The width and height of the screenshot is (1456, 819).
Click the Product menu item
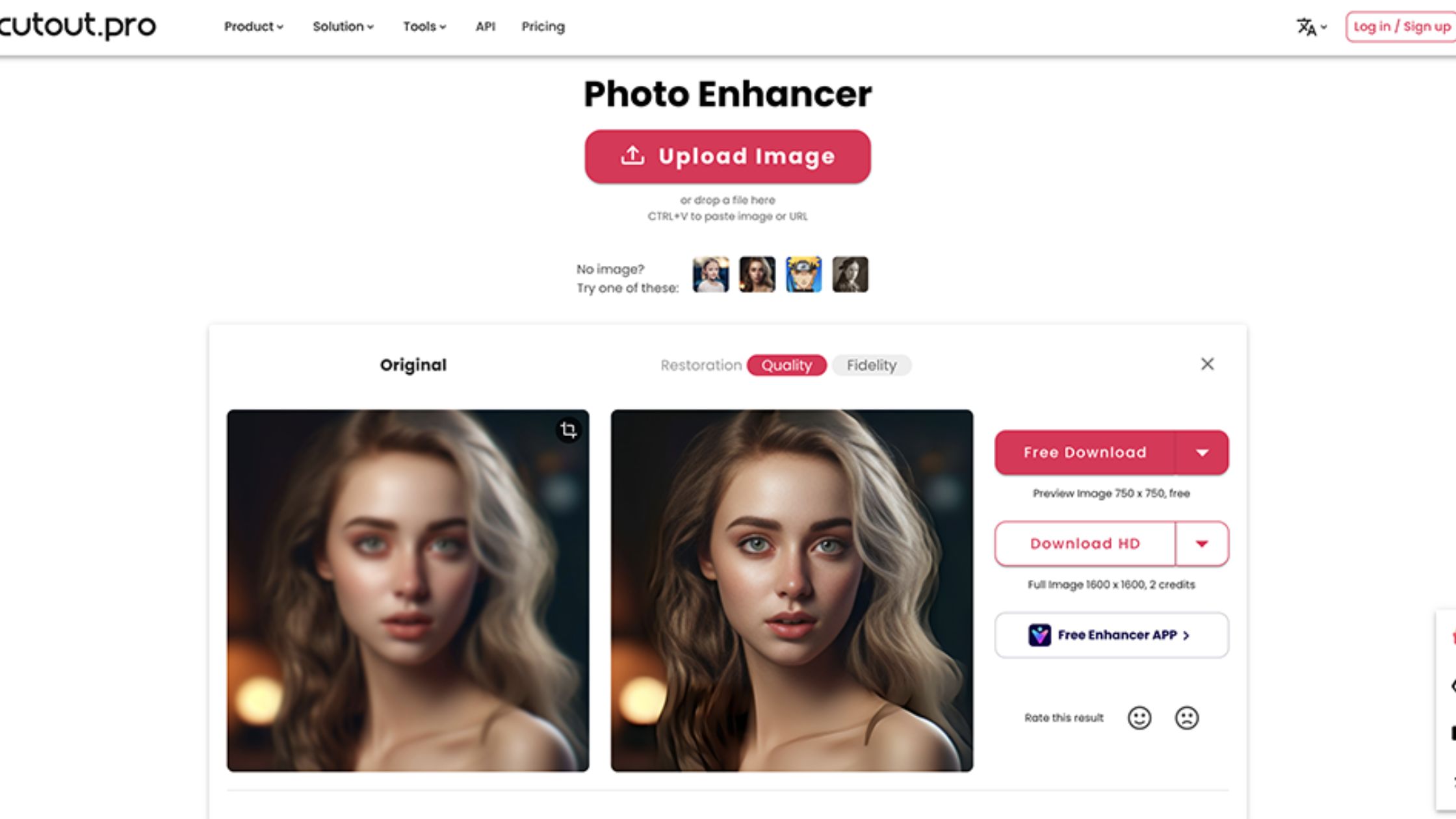(x=252, y=27)
